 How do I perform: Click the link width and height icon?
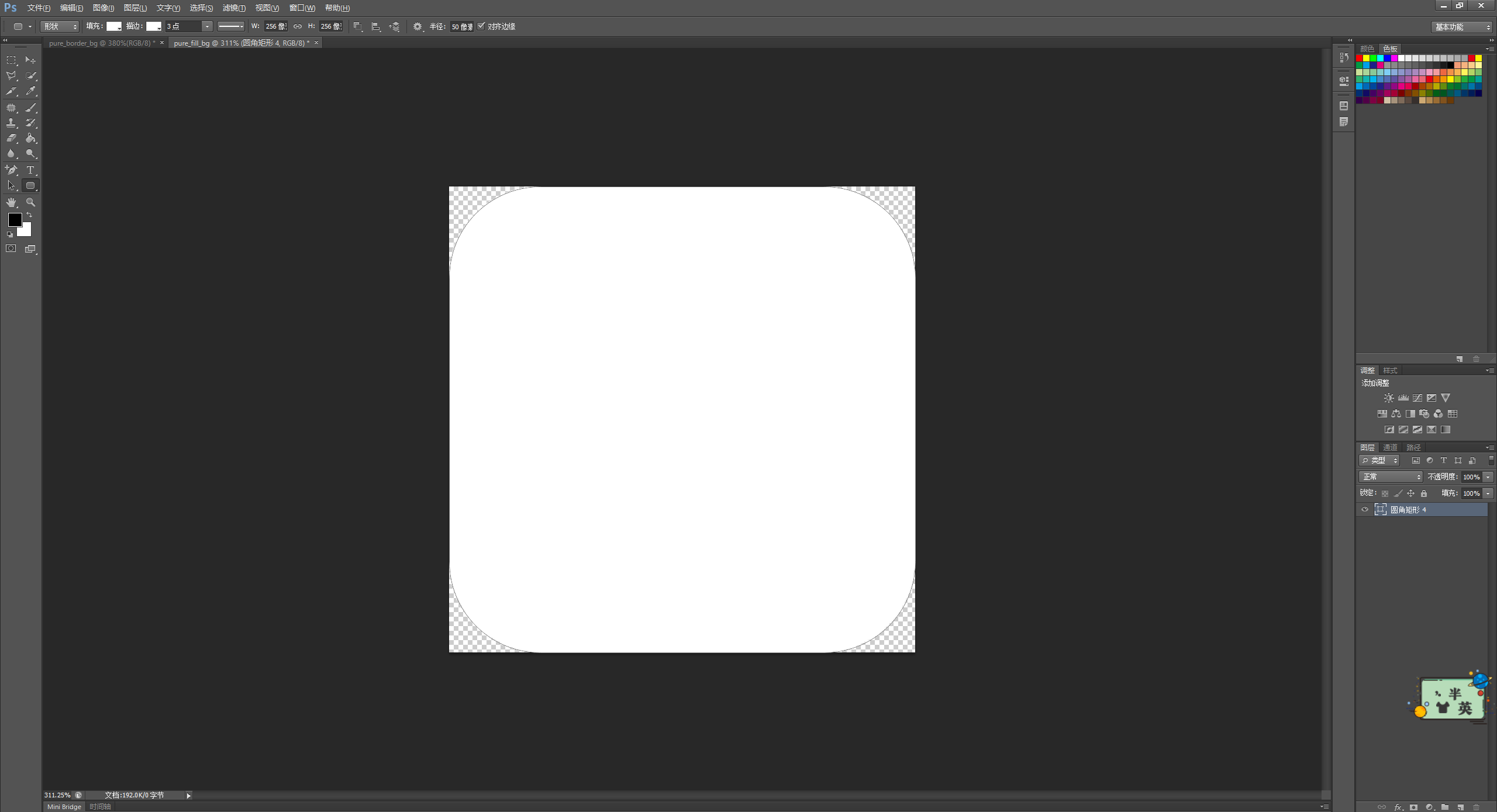298,26
